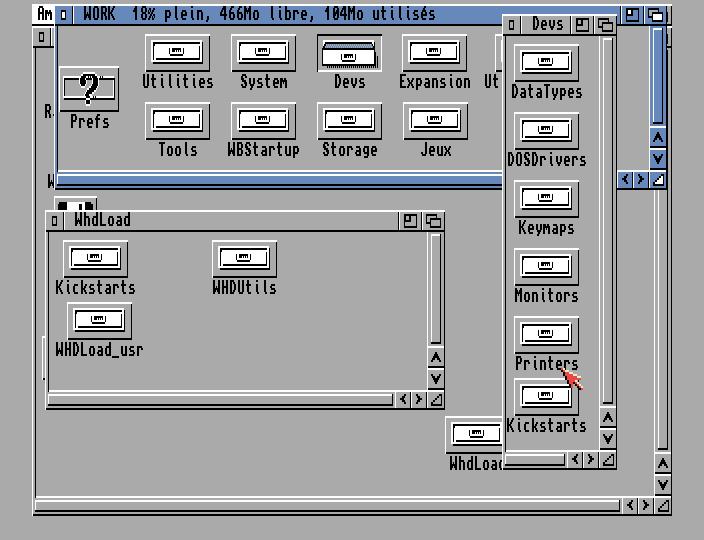Click the depth gadget of the WORK window
The image size is (704, 540).
tap(656, 15)
